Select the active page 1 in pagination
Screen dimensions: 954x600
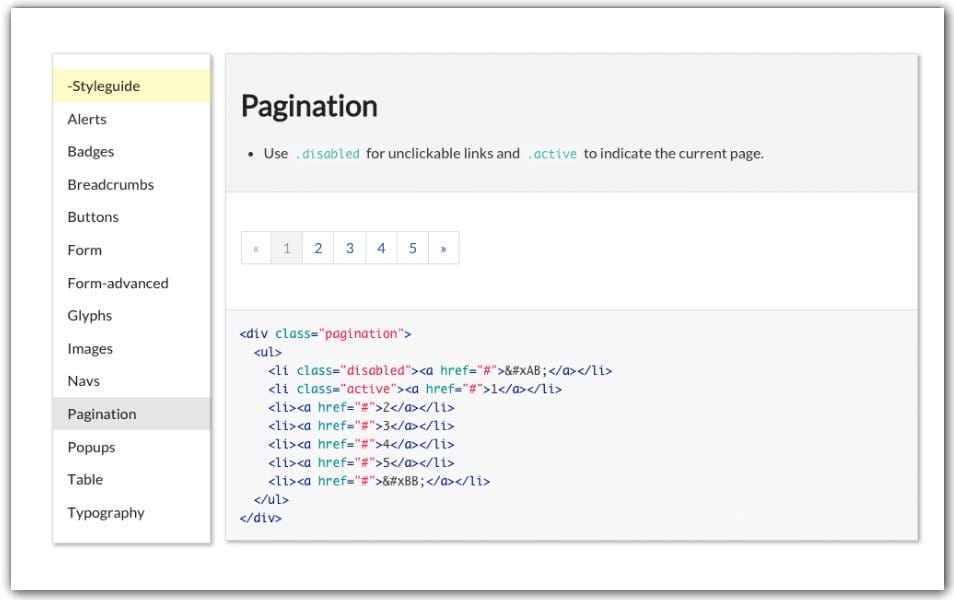click(287, 247)
